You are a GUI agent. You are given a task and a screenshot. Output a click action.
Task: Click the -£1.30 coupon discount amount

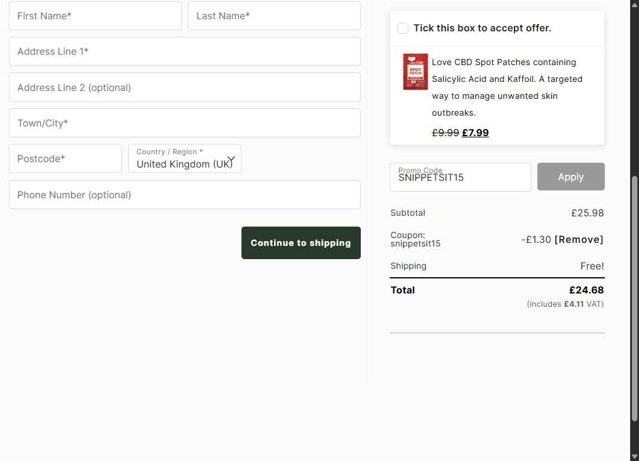tap(536, 239)
